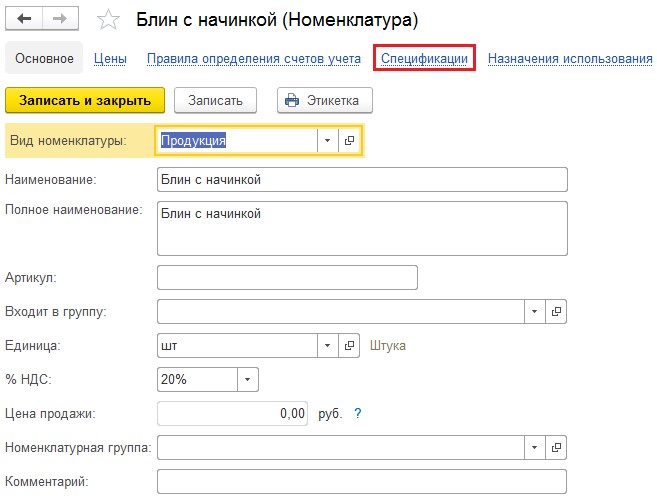
Task: Click the help question mark near Цена продажи
Action: pyautogui.click(x=357, y=413)
